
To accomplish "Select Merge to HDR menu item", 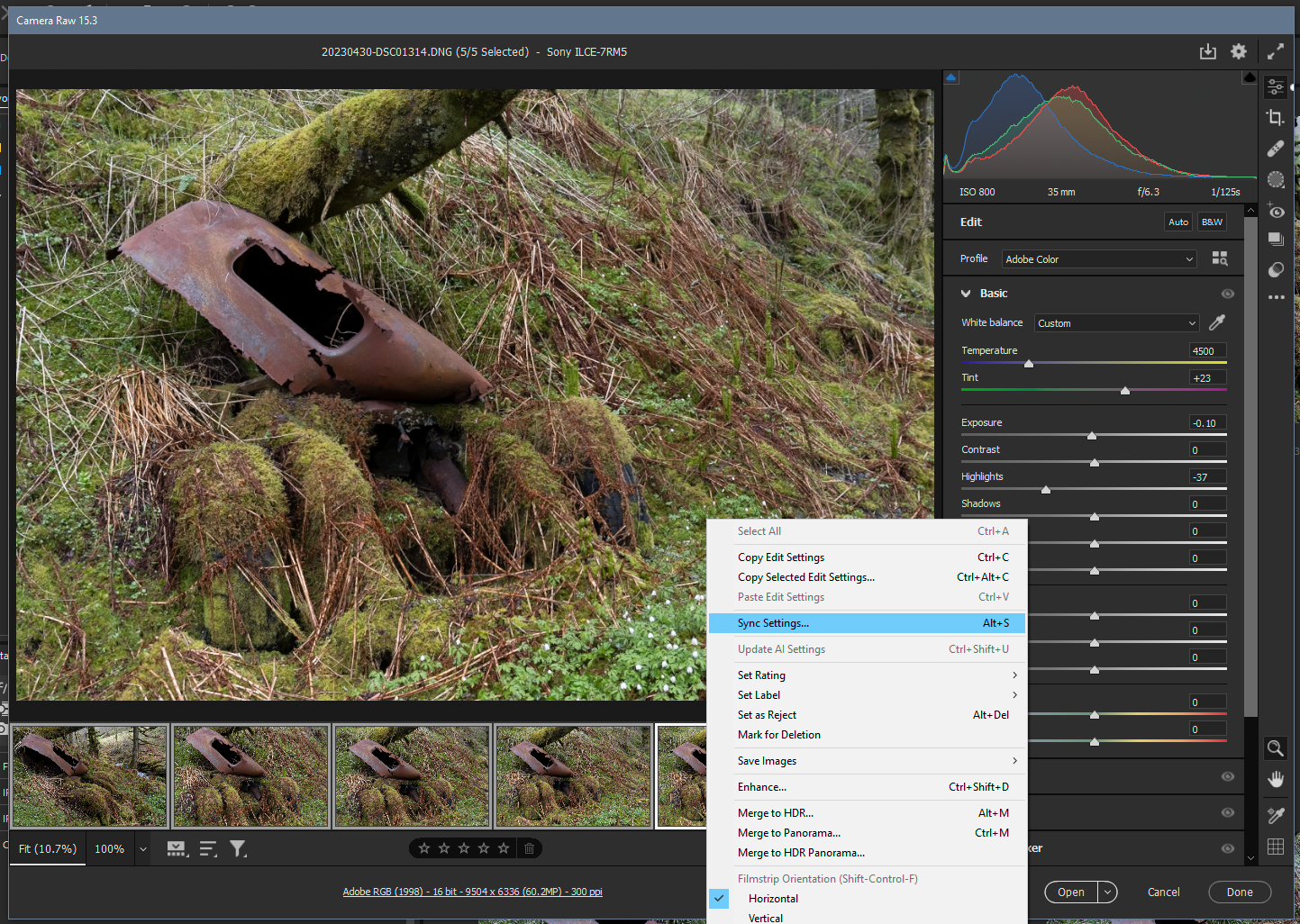I will tap(776, 812).
